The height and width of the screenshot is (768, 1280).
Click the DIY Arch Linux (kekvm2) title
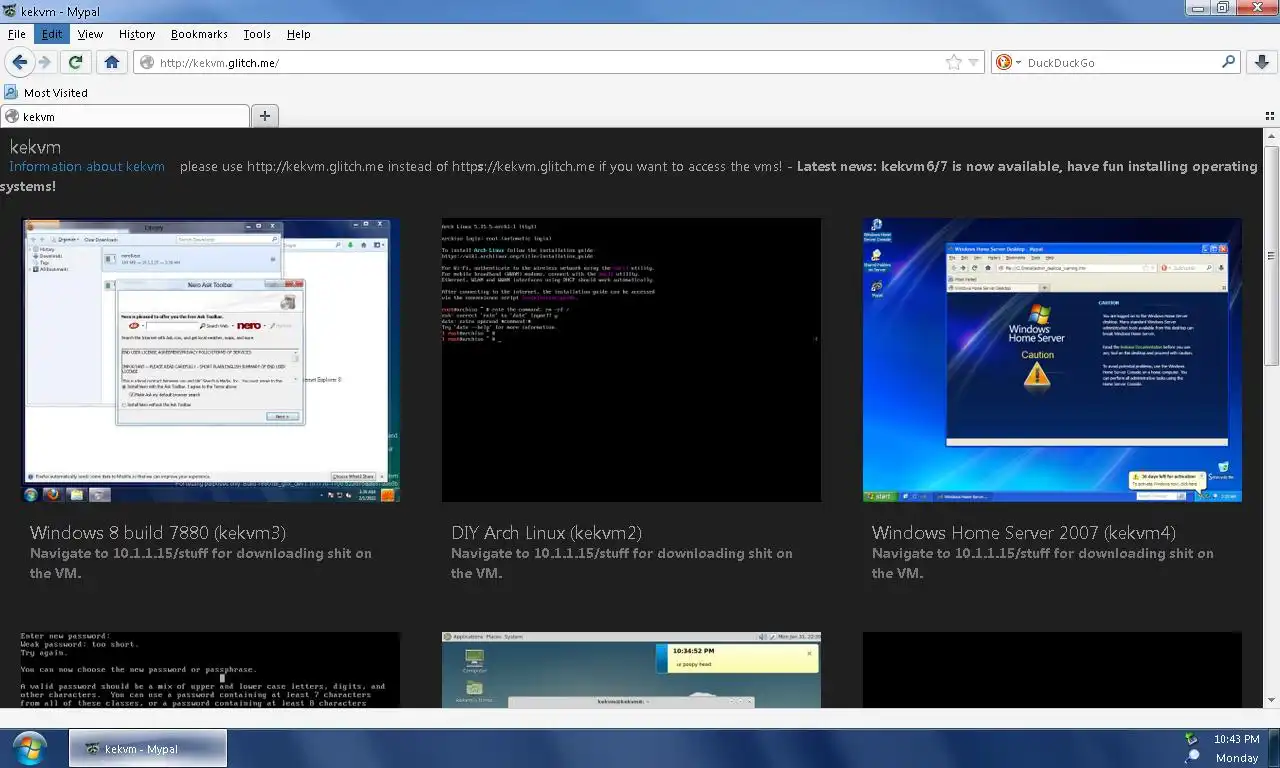[547, 533]
